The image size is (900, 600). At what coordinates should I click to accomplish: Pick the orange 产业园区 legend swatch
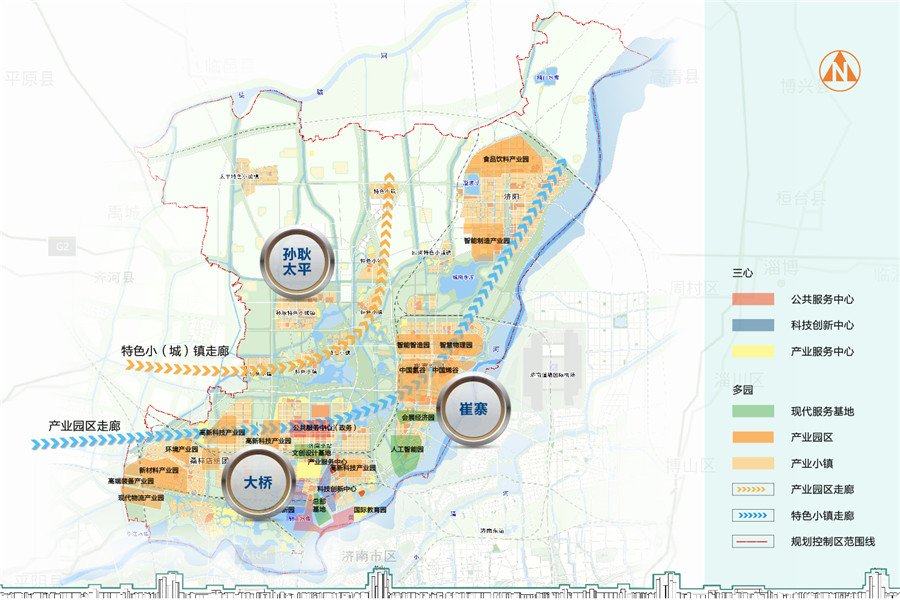(753, 437)
